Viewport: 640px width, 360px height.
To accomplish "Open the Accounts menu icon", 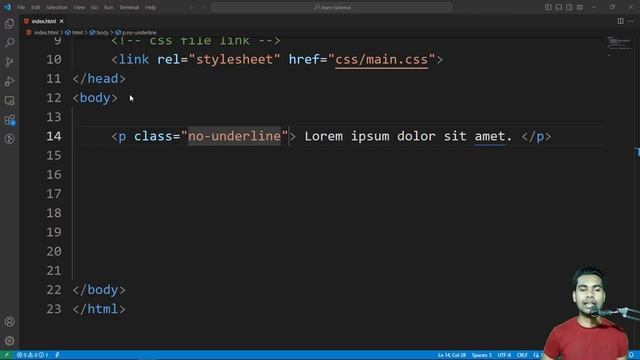I will (9, 322).
